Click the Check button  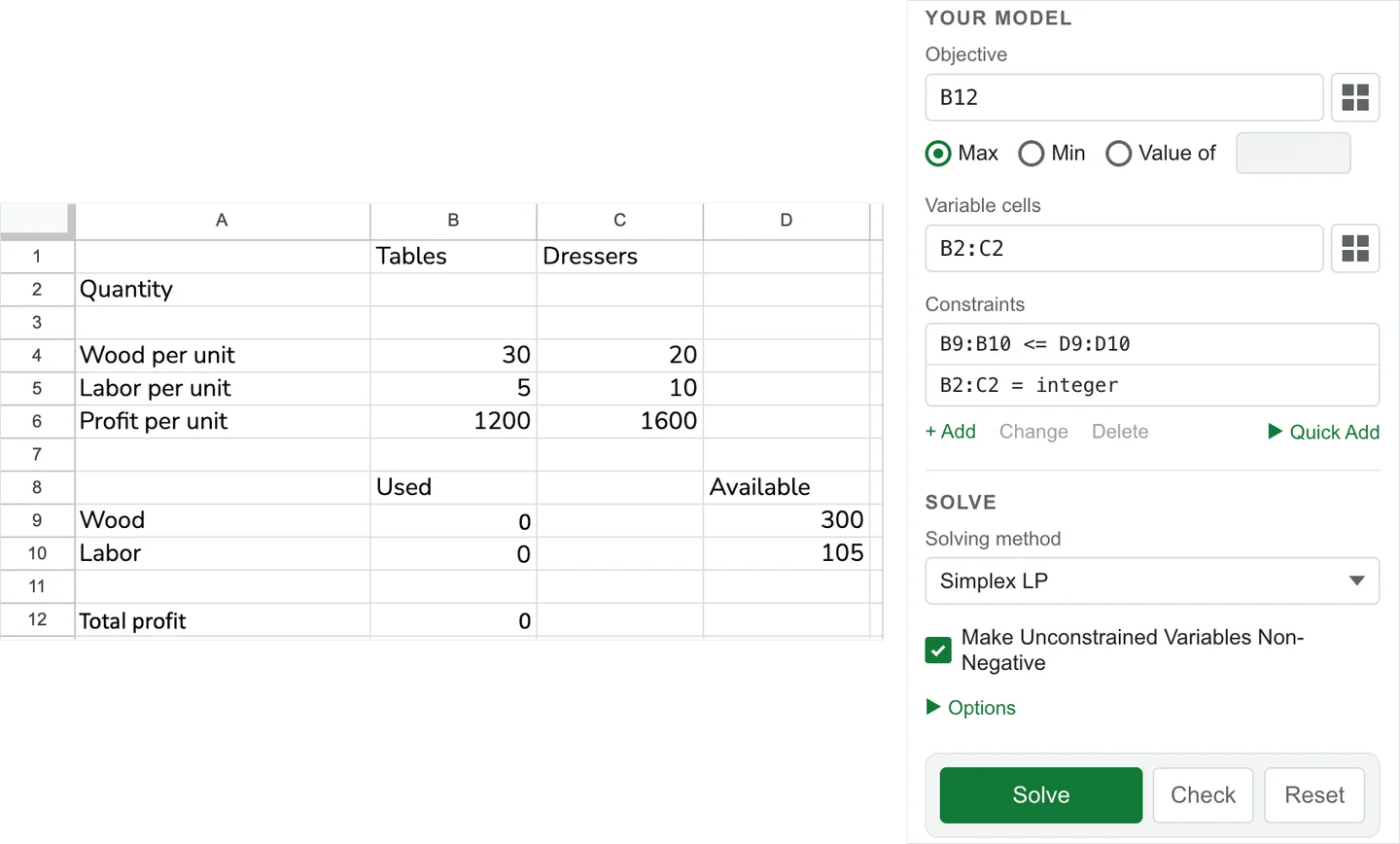click(1204, 795)
